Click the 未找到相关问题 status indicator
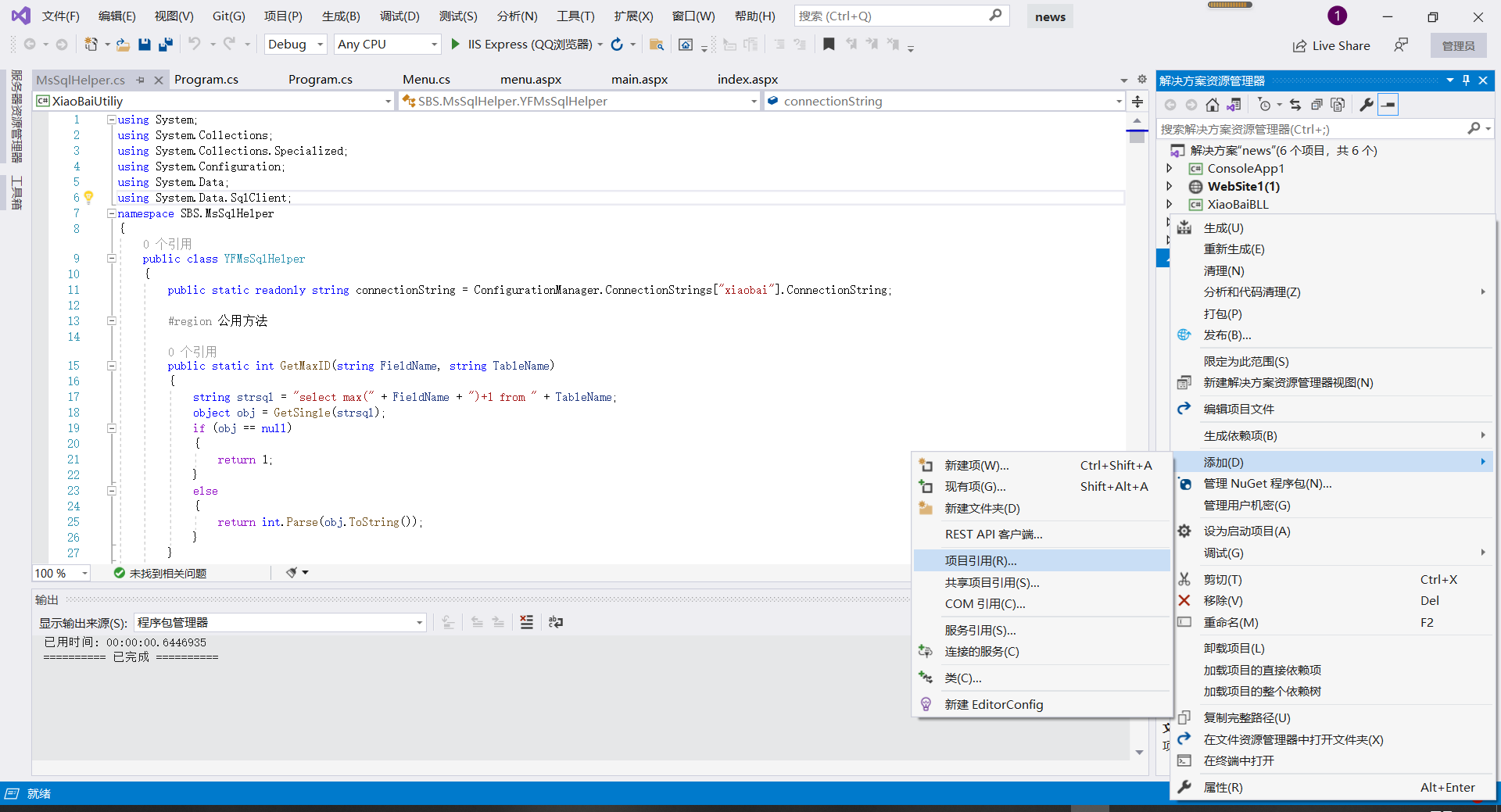Screen dimensions: 1501x812 point(160,573)
